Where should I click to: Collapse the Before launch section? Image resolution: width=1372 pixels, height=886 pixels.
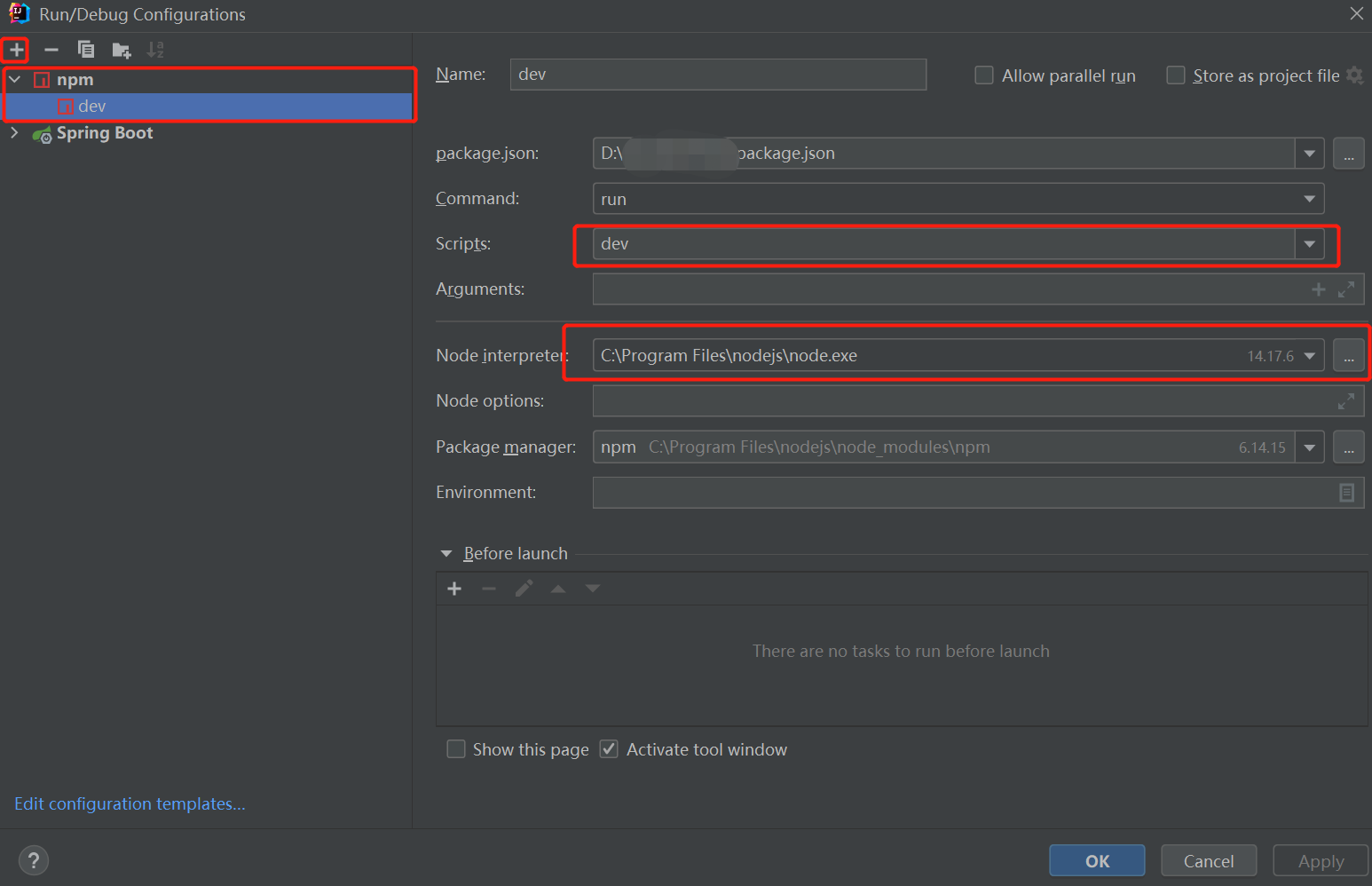(446, 554)
